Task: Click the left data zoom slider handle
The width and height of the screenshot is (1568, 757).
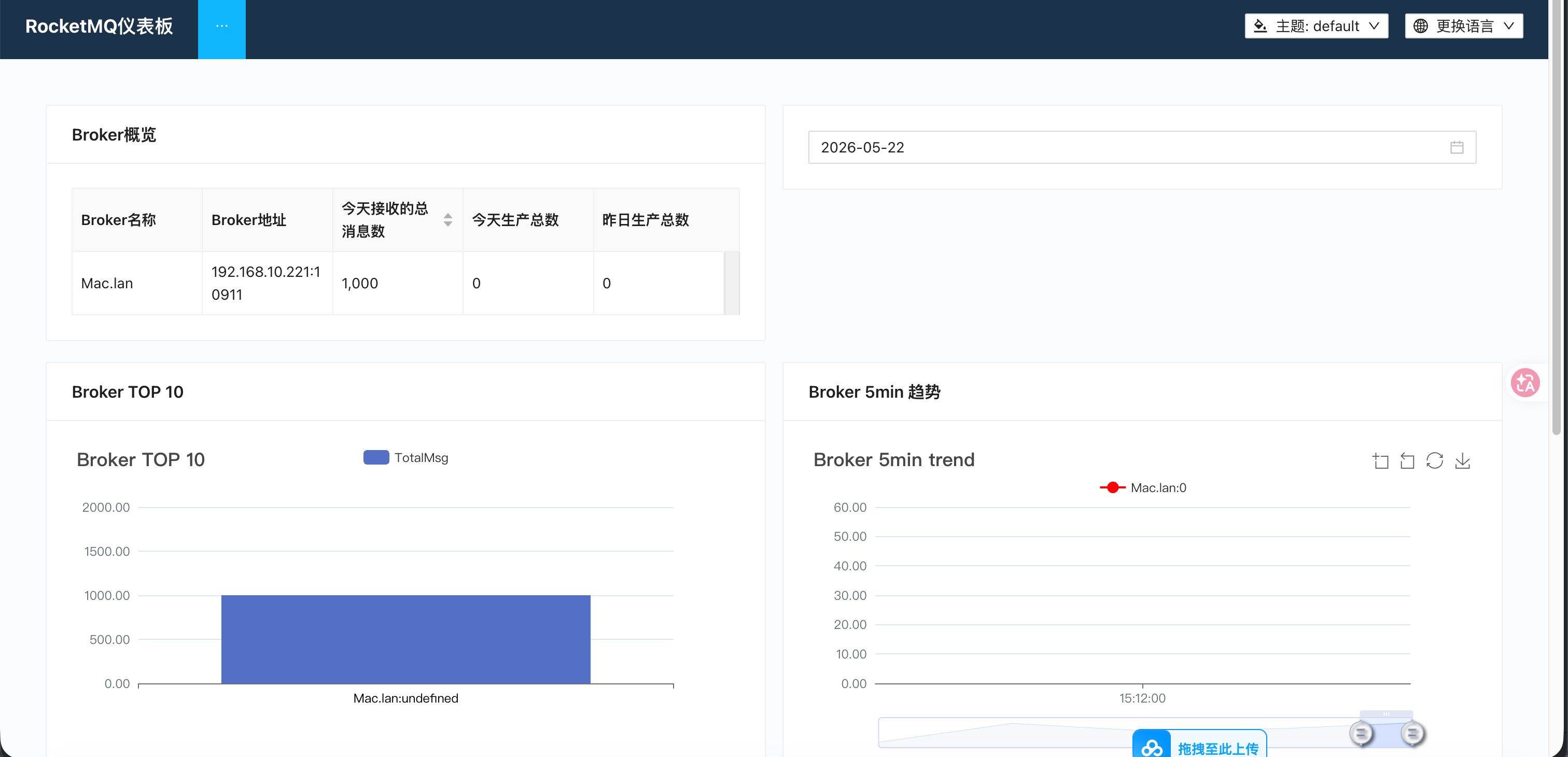Action: click(1361, 733)
